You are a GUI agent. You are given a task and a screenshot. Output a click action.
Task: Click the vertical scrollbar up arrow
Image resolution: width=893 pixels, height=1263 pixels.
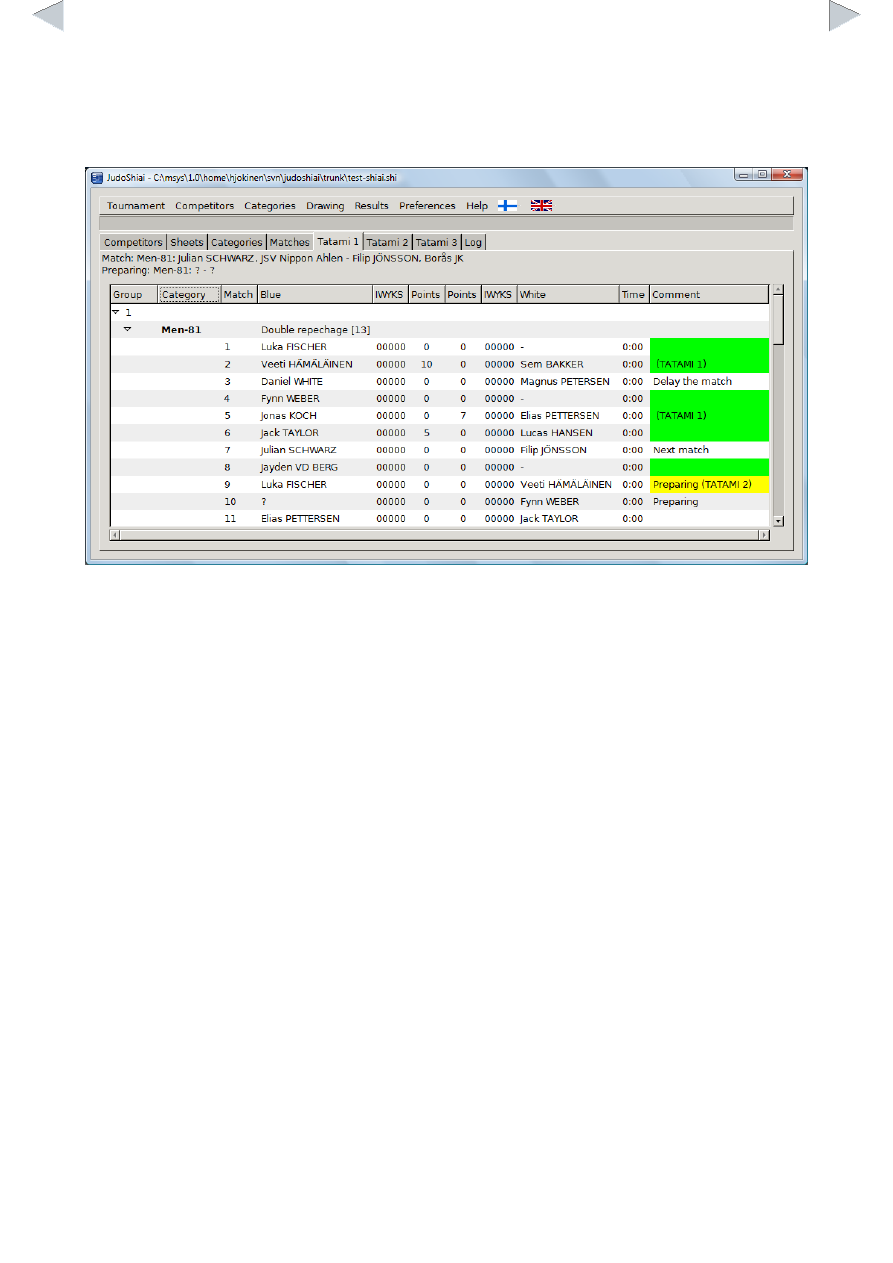[778, 291]
